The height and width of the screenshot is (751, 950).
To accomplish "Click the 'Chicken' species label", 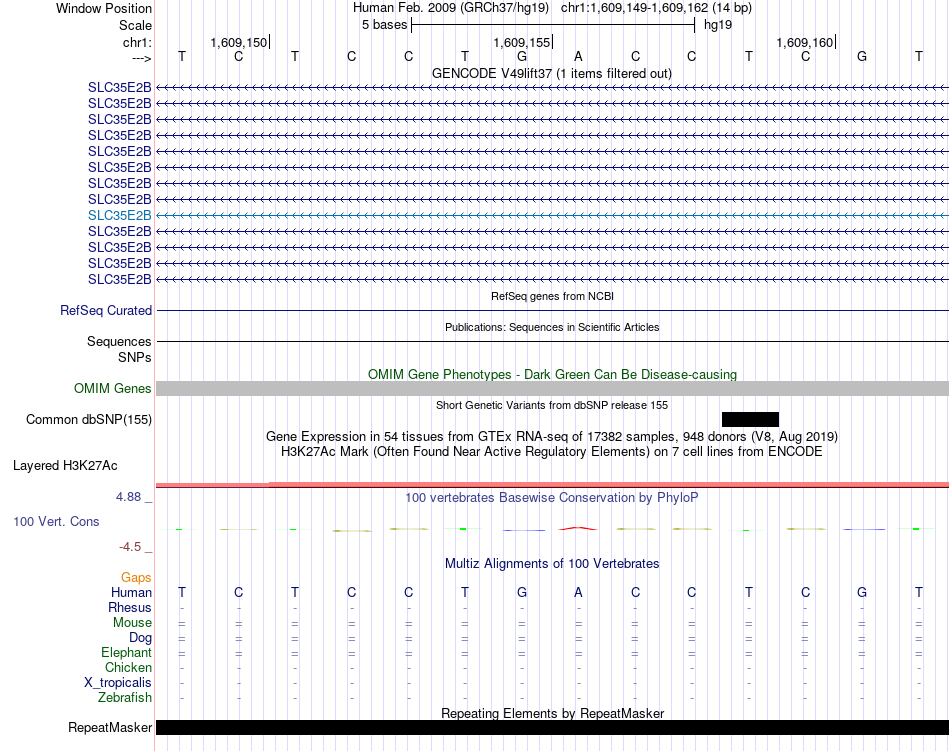I will 128,667.
